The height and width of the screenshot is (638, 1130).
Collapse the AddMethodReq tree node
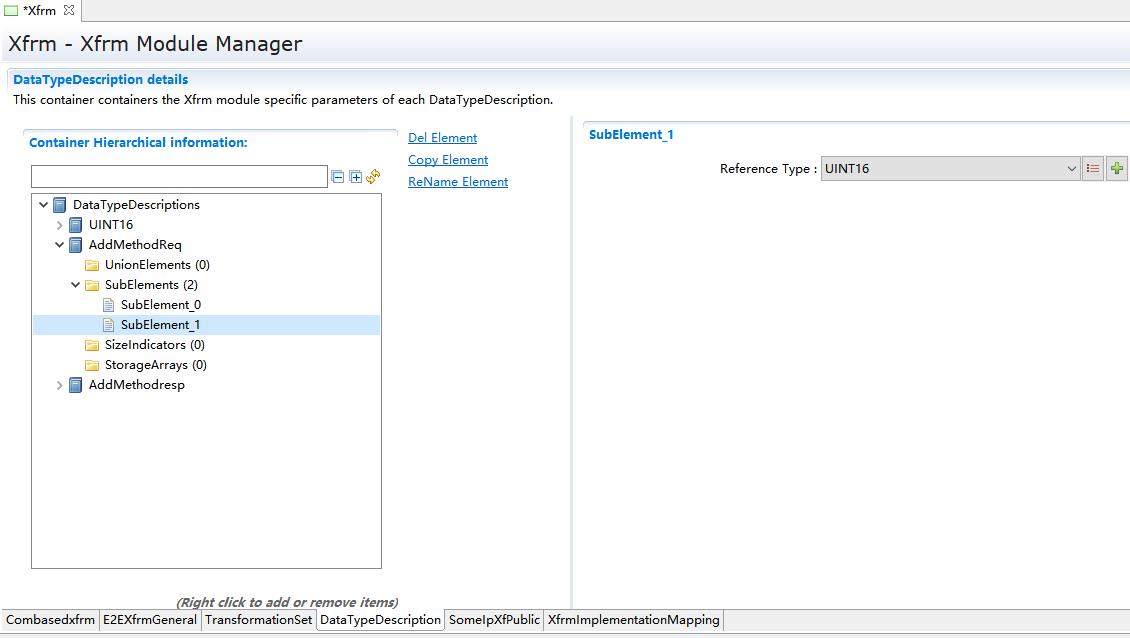59,245
